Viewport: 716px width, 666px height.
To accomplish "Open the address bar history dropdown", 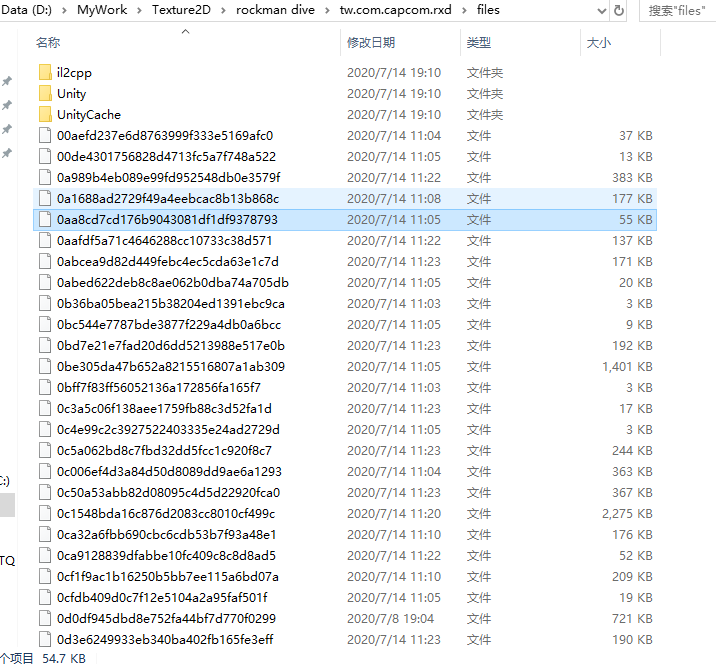I will [602, 10].
